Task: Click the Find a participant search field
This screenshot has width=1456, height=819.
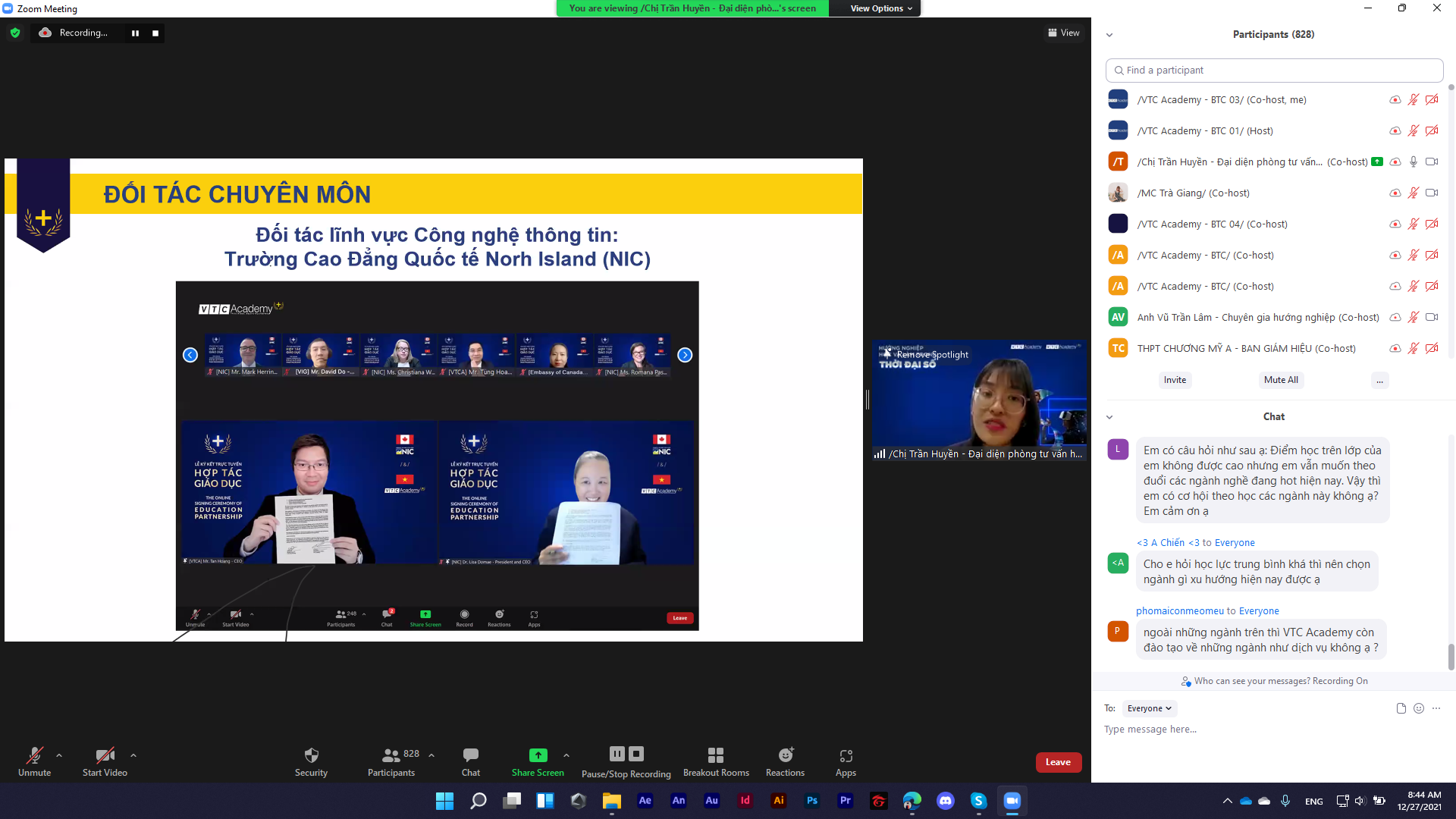Action: point(1274,71)
